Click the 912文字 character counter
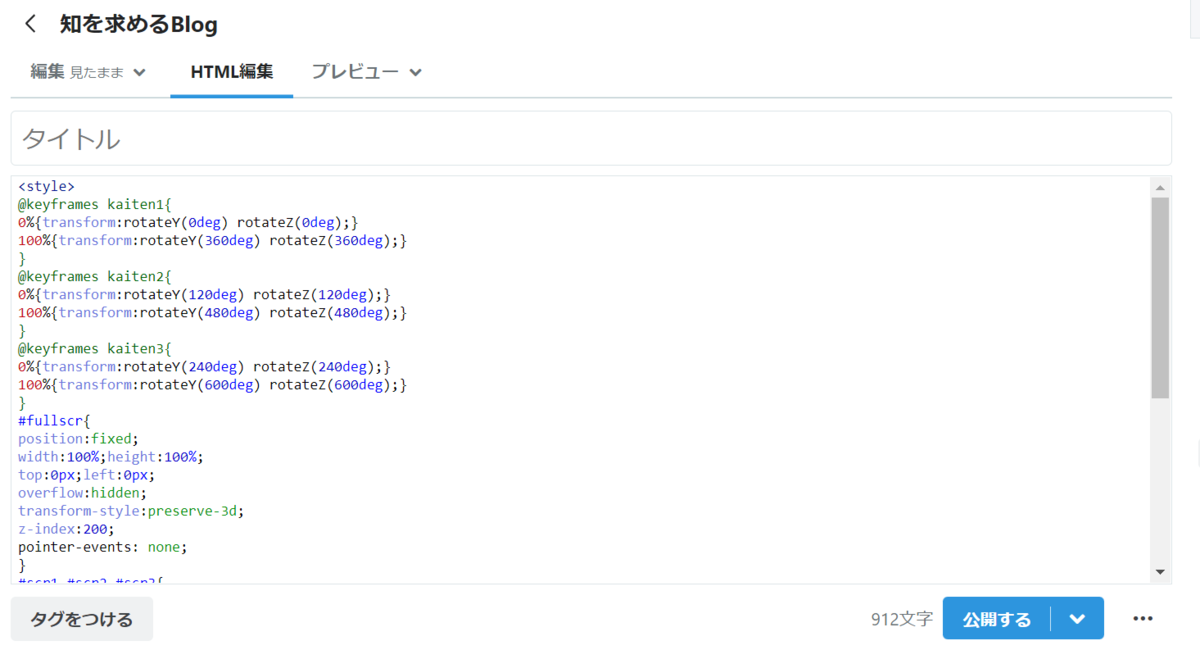This screenshot has width=1200, height=650. pyautogui.click(x=901, y=618)
